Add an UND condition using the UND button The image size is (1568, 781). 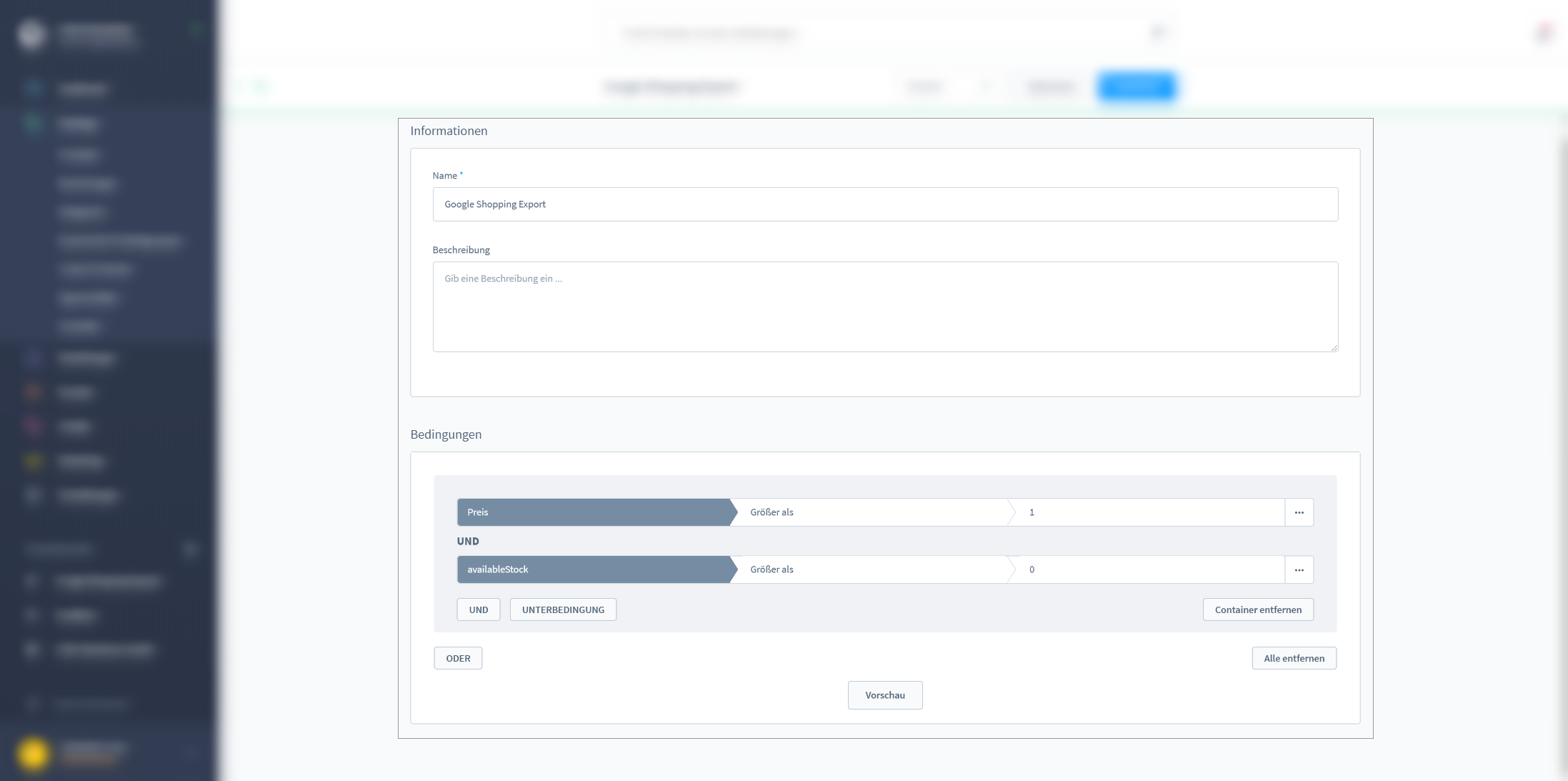point(479,610)
